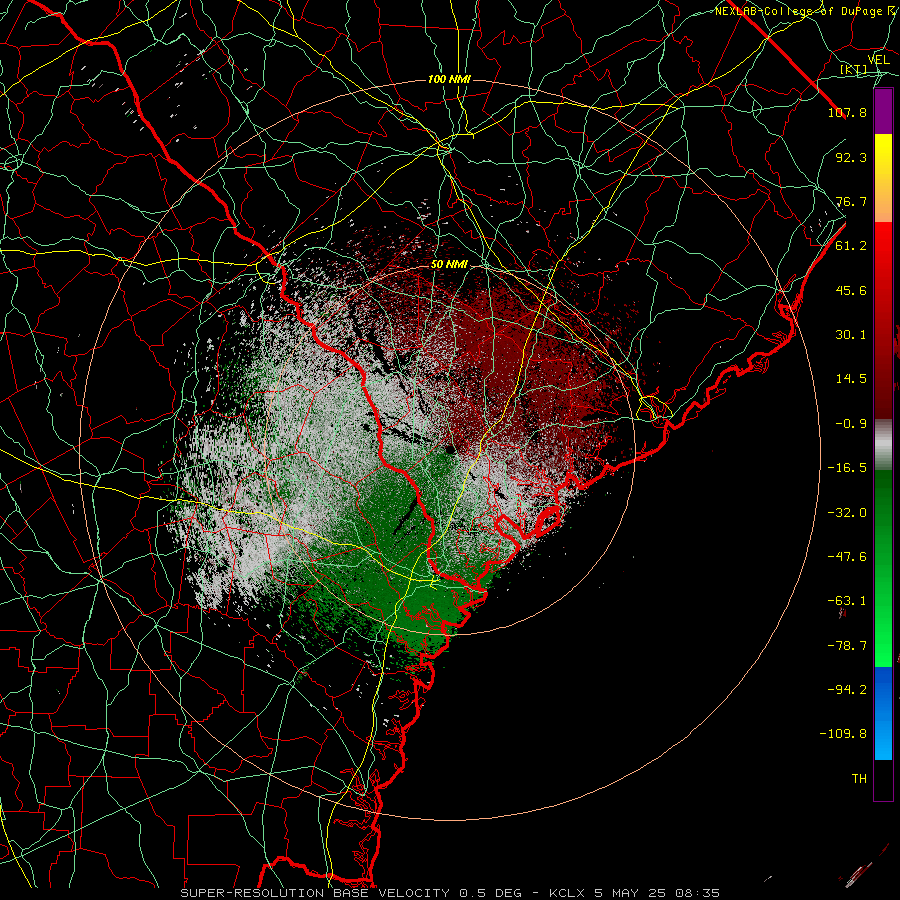Select the -63.1 legend value

point(847,601)
